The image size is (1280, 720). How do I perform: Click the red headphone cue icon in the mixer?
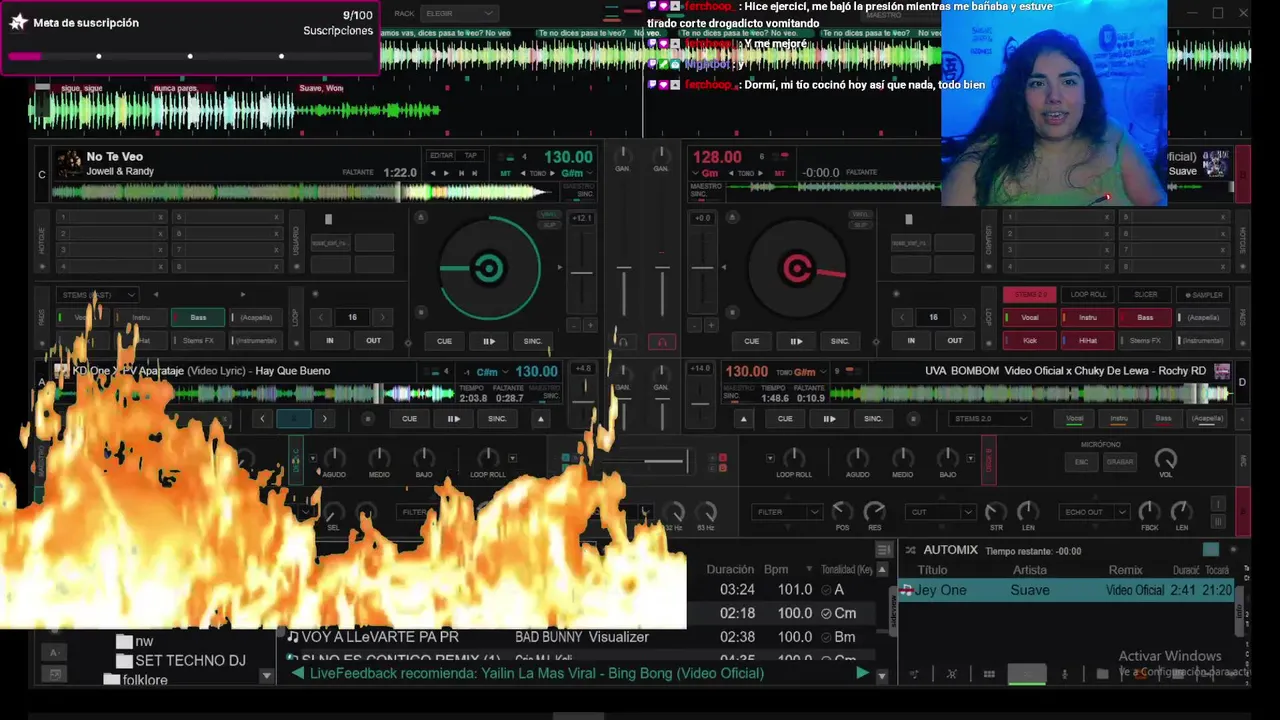[661, 342]
